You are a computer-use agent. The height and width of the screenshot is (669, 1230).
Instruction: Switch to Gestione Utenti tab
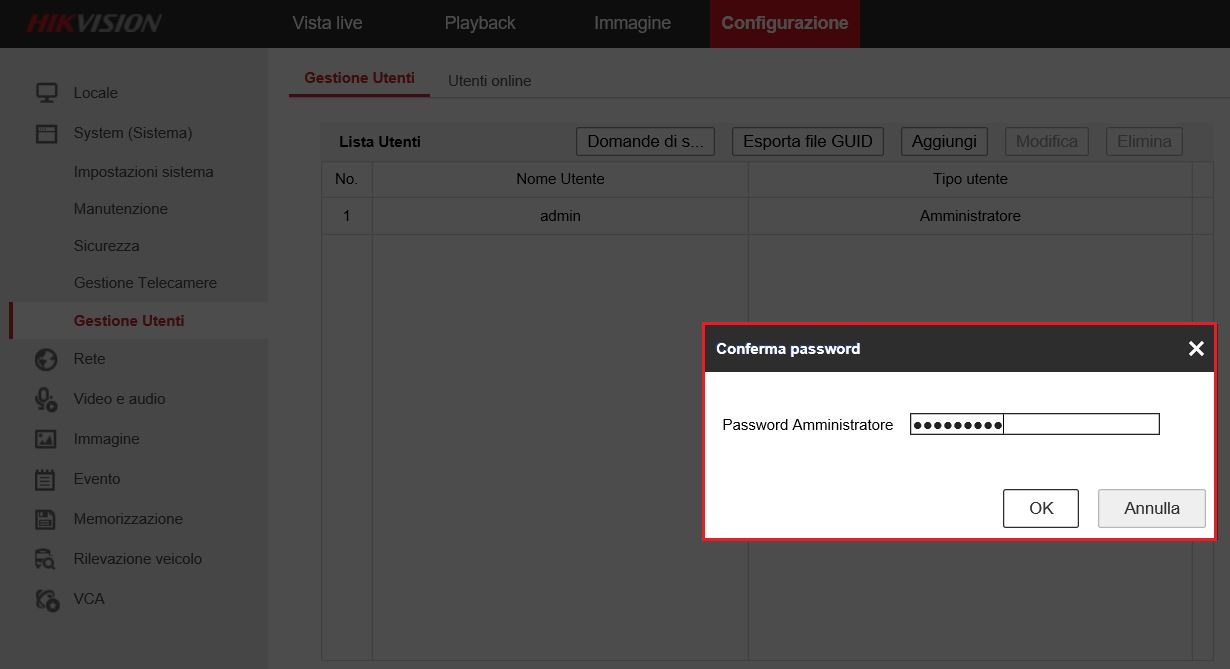coord(359,78)
